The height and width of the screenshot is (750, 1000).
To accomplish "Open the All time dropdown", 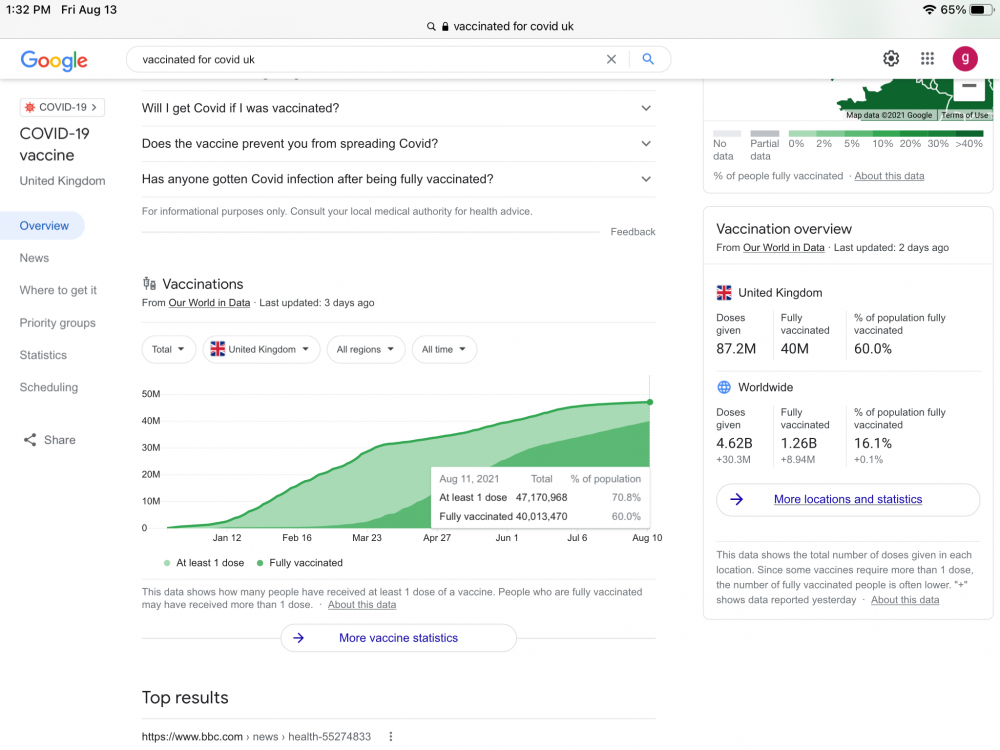I will pos(444,349).
